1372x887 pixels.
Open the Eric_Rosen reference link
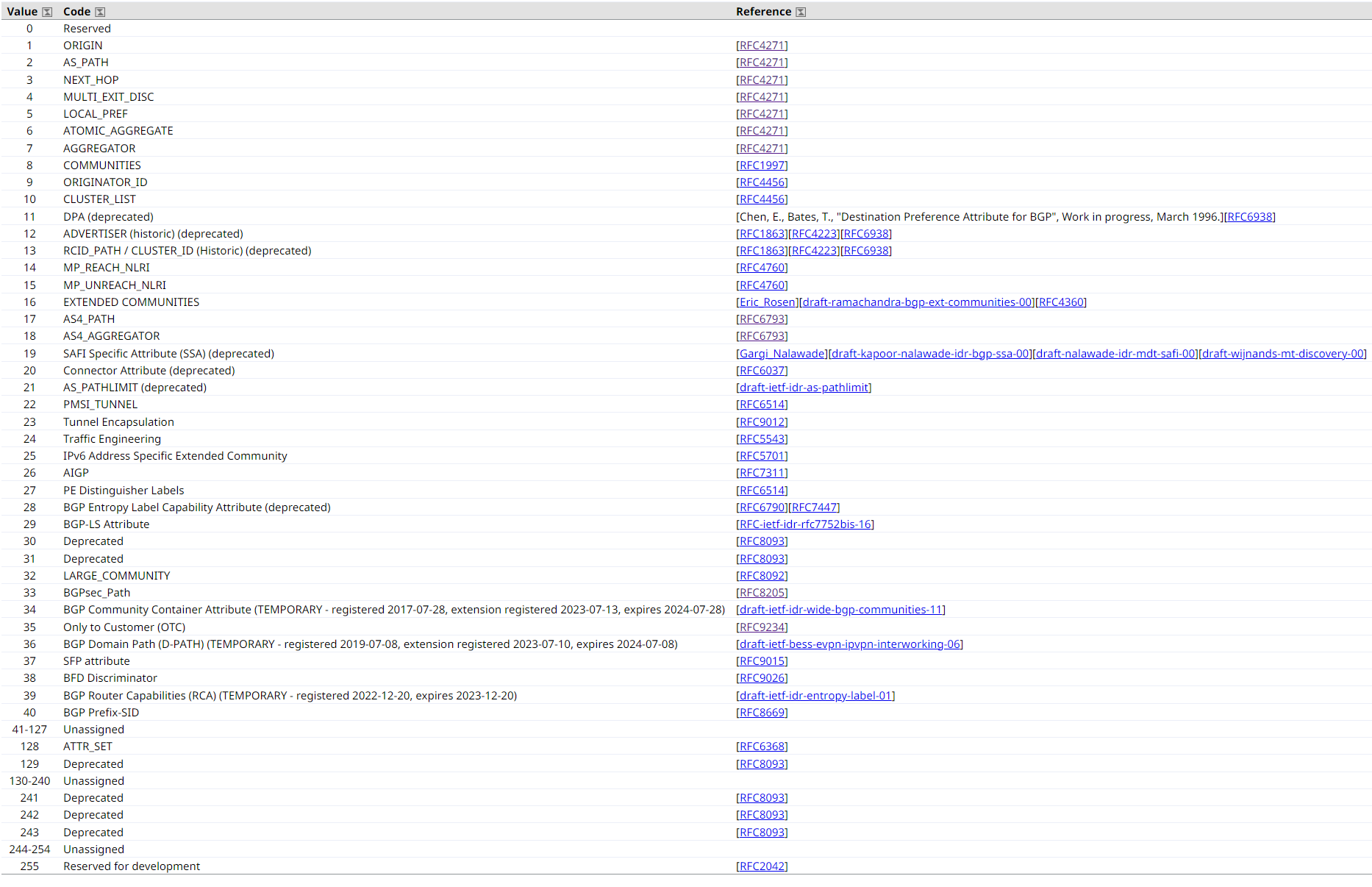pos(767,302)
